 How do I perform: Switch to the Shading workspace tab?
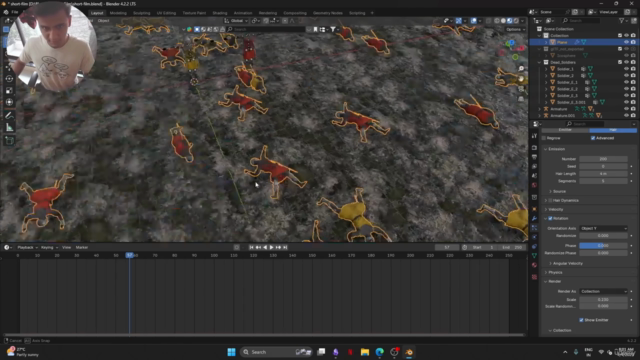220,13
